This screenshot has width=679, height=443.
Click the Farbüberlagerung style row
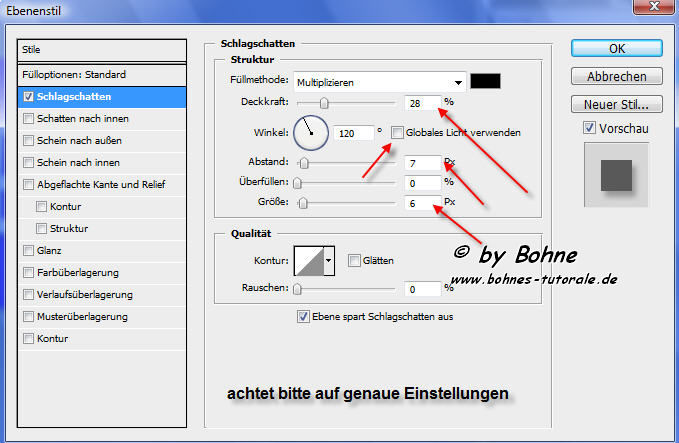102,272
